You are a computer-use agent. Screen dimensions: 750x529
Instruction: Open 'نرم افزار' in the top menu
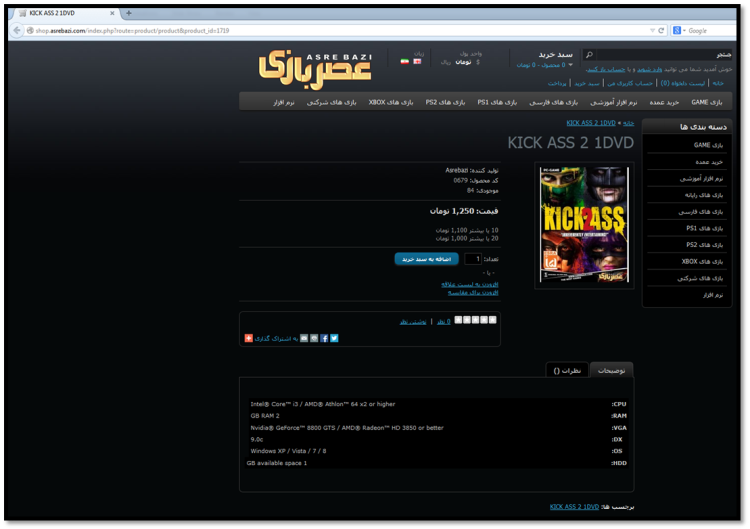284,102
